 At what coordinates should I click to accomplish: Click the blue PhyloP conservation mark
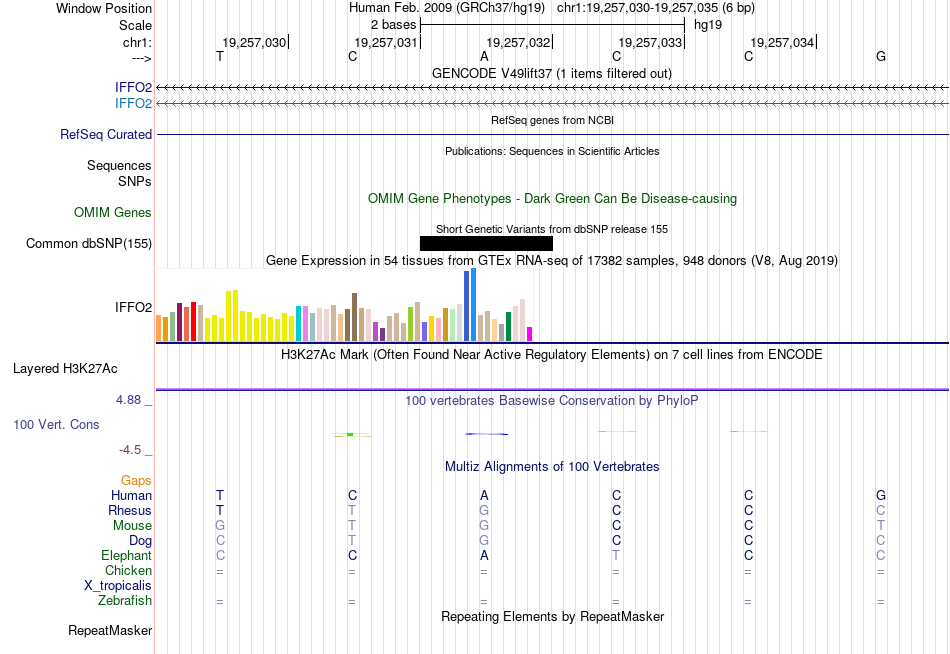487,434
